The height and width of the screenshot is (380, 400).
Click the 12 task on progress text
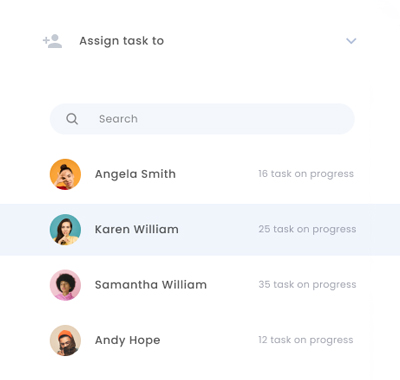click(305, 340)
